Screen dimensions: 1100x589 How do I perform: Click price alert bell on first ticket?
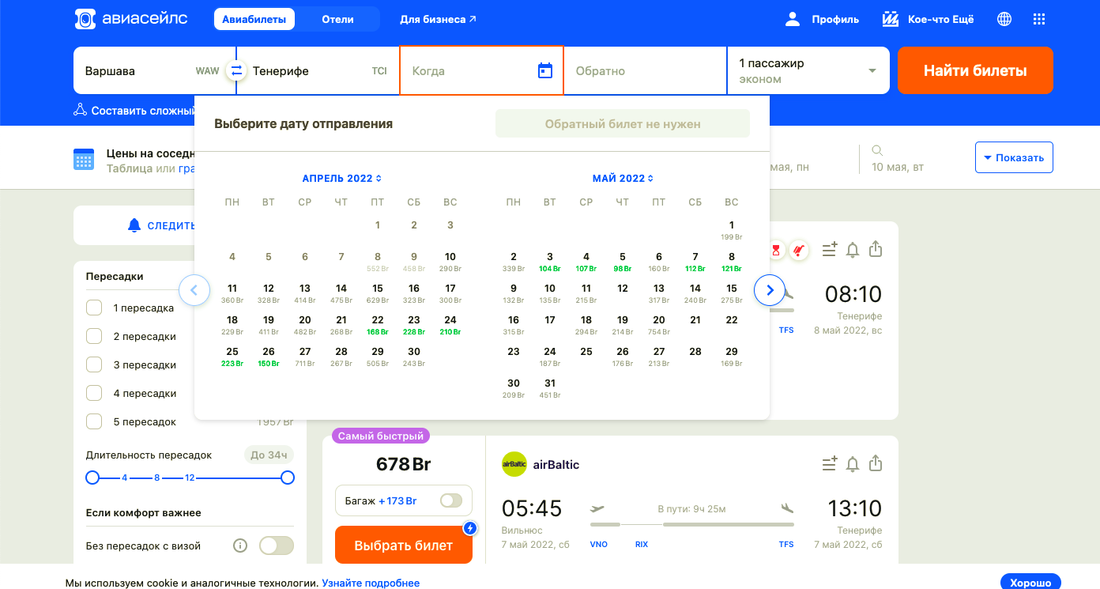852,250
